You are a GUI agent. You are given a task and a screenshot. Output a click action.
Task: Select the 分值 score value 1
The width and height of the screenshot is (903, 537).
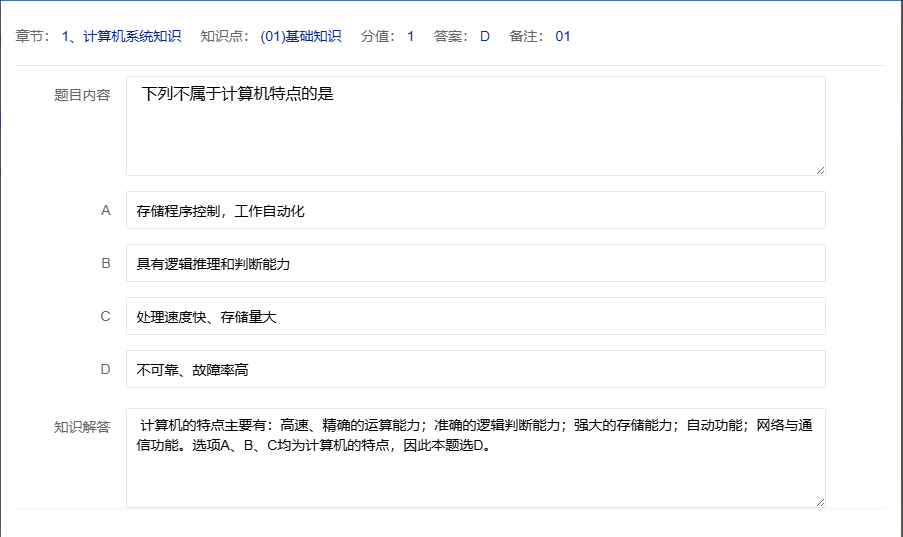pyautogui.click(x=410, y=37)
